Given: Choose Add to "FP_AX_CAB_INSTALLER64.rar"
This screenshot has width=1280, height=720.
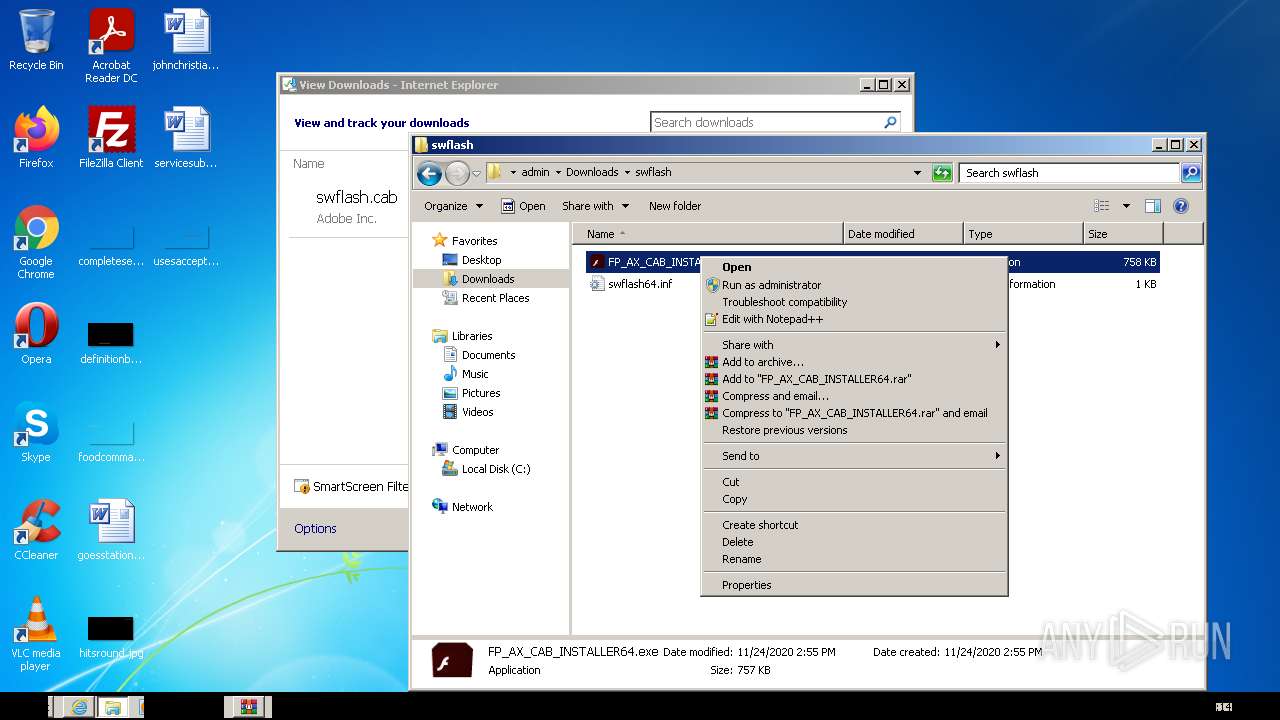Looking at the screenshot, I should [x=854, y=379].
